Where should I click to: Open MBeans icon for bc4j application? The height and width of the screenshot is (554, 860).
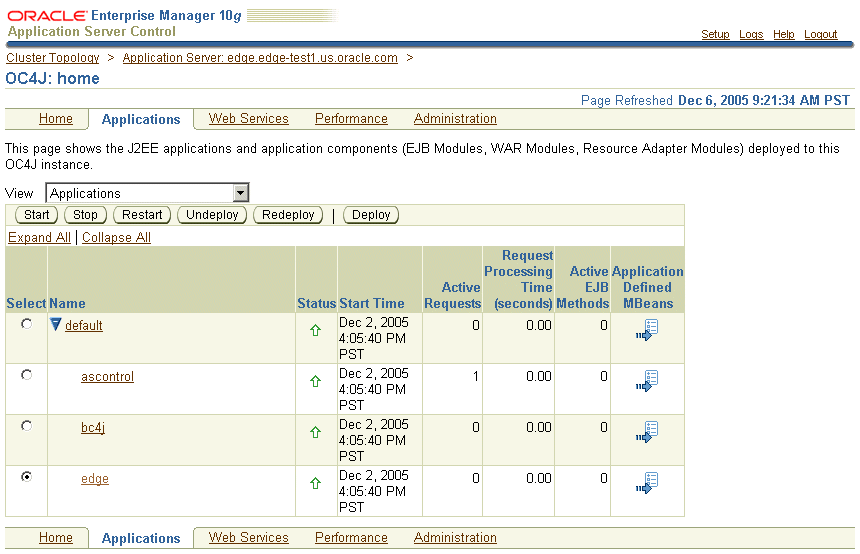tap(647, 432)
